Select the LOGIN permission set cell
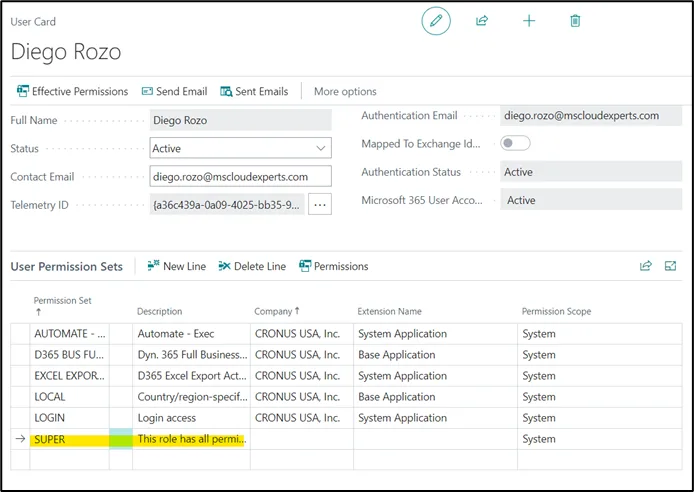 69,418
